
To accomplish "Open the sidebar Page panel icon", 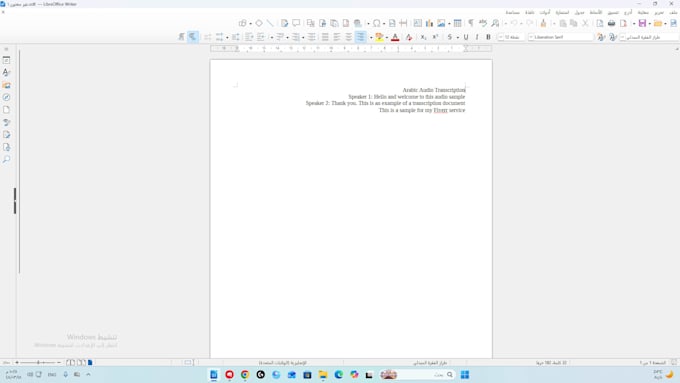I will (6, 110).
